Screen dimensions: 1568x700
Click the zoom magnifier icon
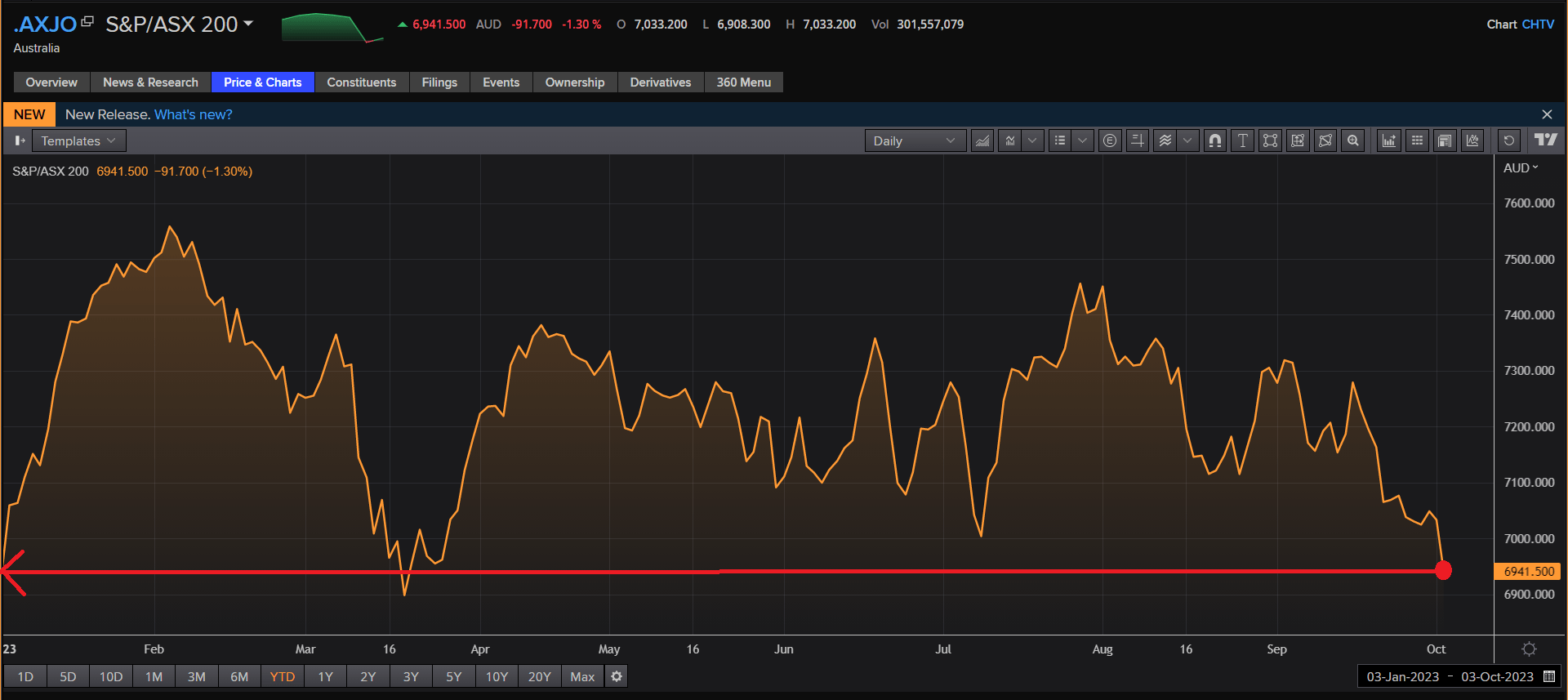[x=1353, y=140]
